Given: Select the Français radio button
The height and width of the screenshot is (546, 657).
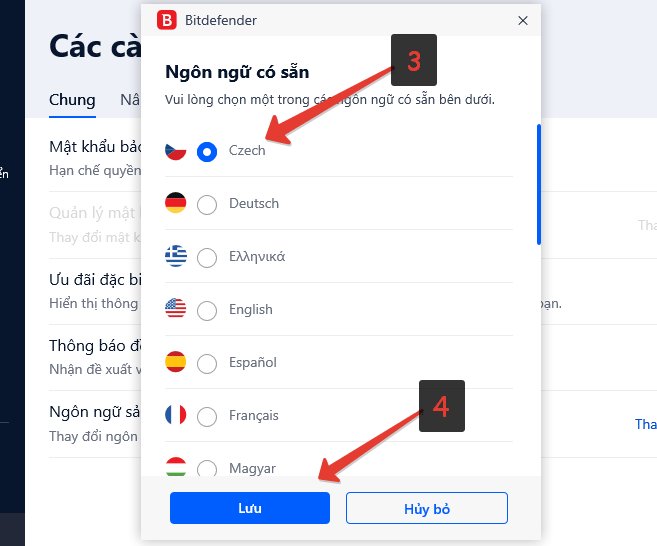Looking at the screenshot, I should tap(207, 417).
